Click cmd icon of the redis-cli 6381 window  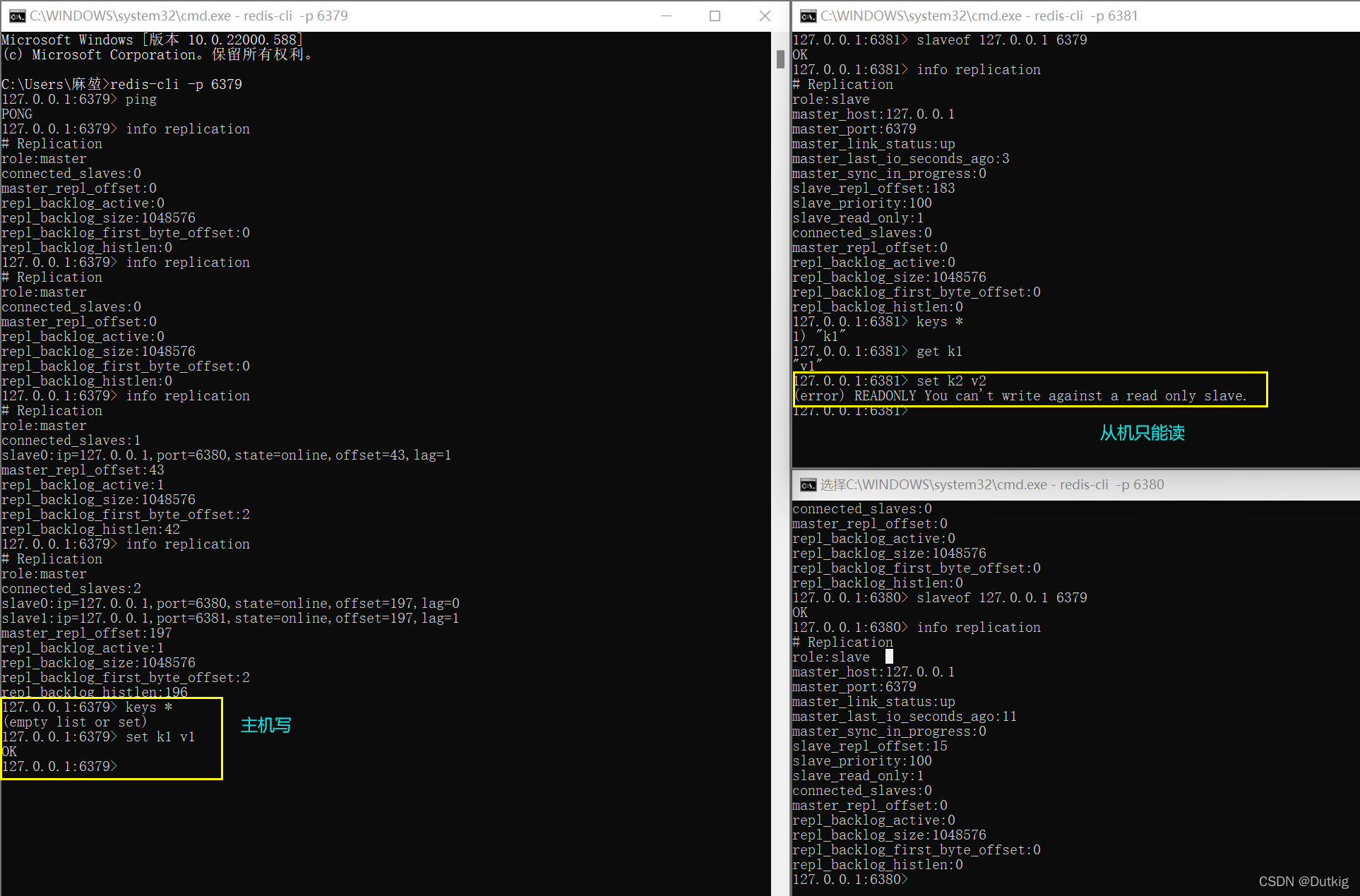(808, 16)
